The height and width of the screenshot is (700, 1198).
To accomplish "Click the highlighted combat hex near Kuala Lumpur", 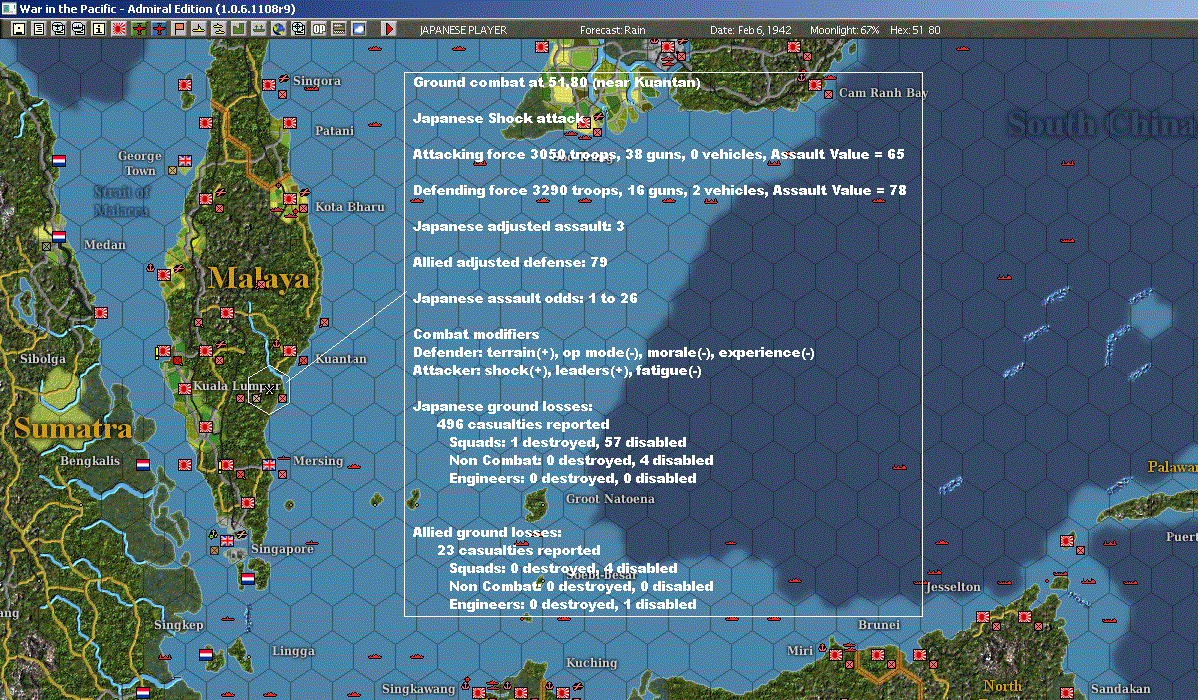I will (269, 389).
